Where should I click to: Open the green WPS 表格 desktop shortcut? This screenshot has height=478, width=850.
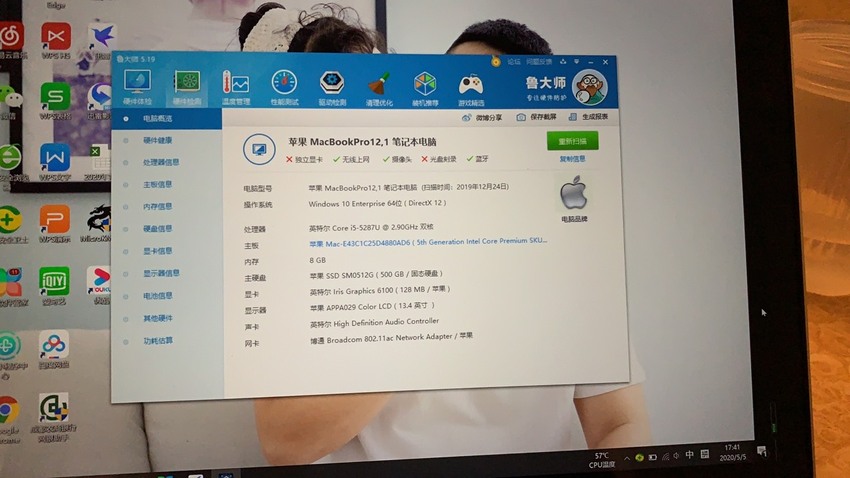55,102
